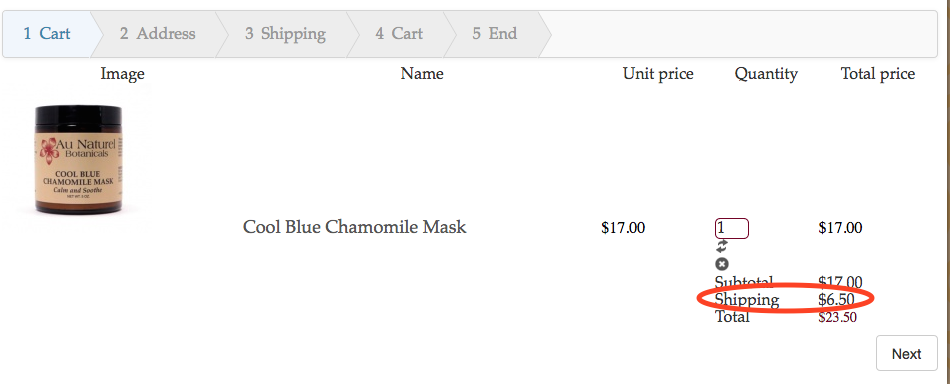
Task: Jump to step 5 End
Action: (495, 33)
